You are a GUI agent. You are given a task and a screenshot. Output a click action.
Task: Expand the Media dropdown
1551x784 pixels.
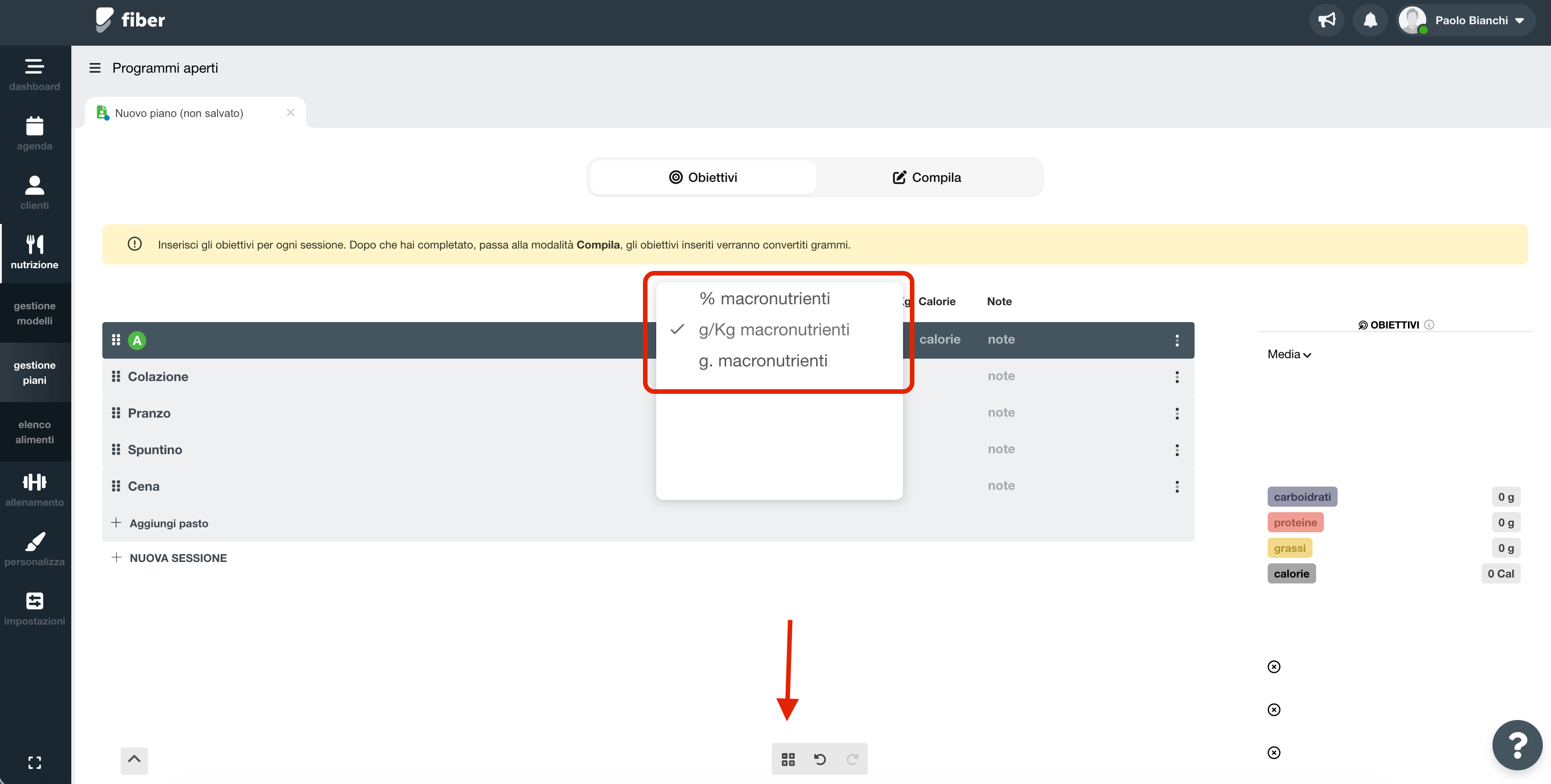pyautogui.click(x=1289, y=355)
